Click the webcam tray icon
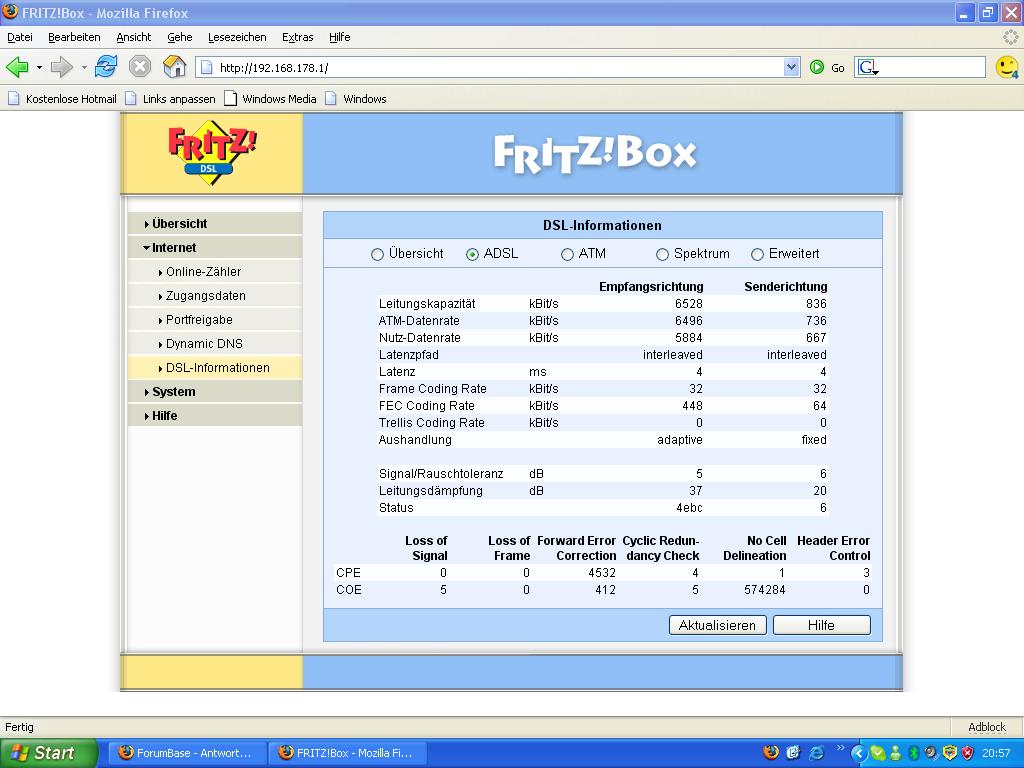 pyautogui.click(x=931, y=753)
